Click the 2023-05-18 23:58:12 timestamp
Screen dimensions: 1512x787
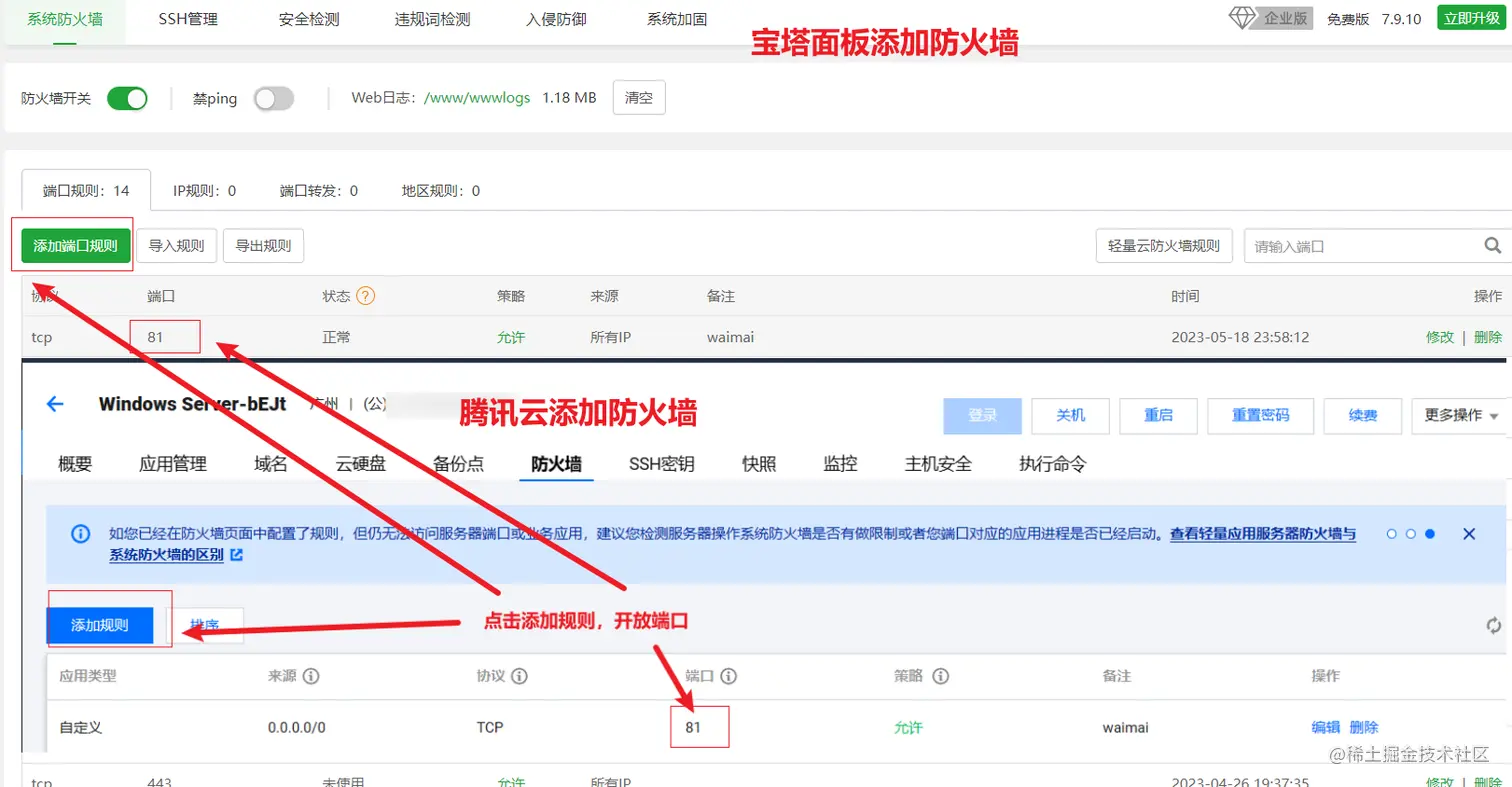pos(1240,337)
